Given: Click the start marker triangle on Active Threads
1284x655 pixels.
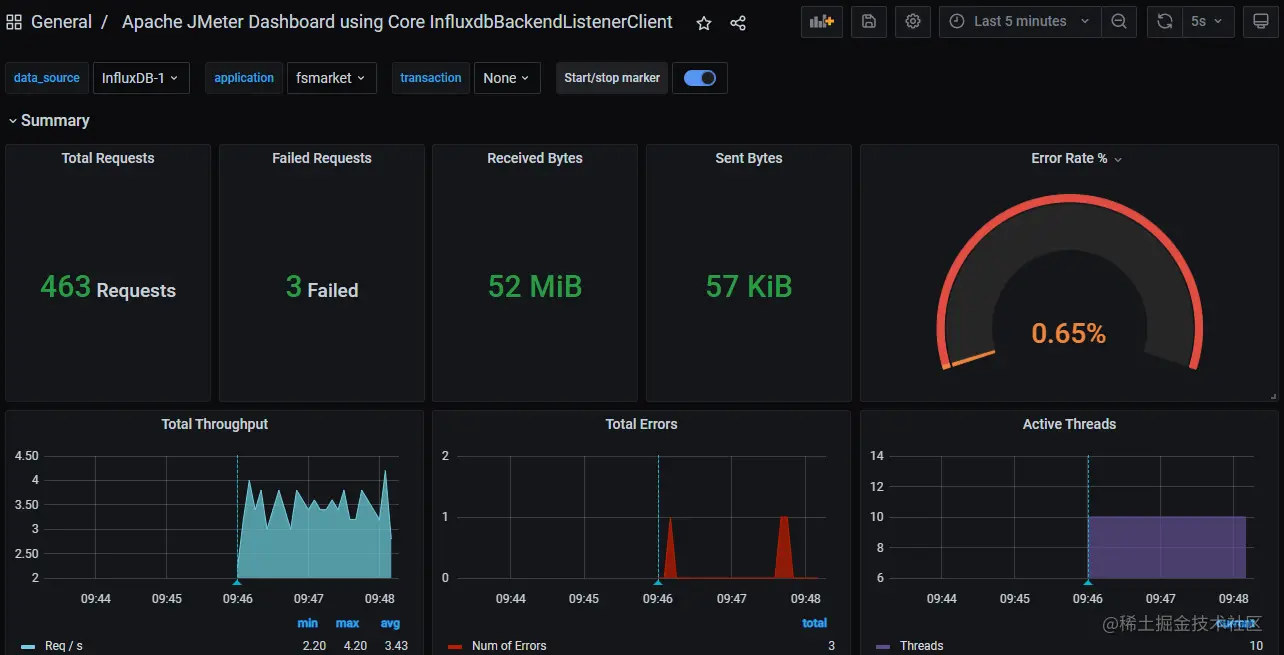Looking at the screenshot, I should (x=1088, y=581).
